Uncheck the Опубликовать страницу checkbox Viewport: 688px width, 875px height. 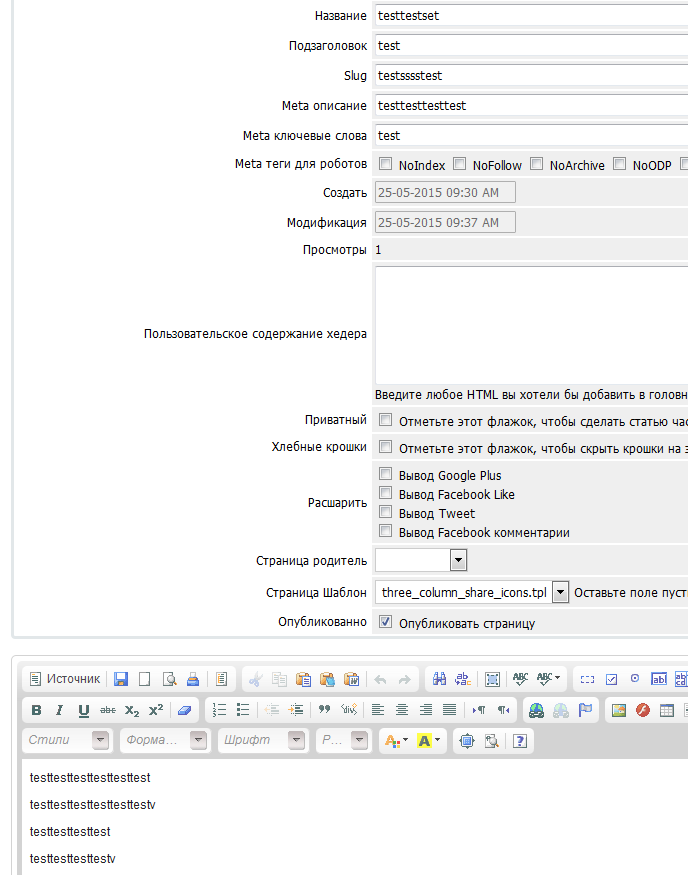(x=386, y=622)
